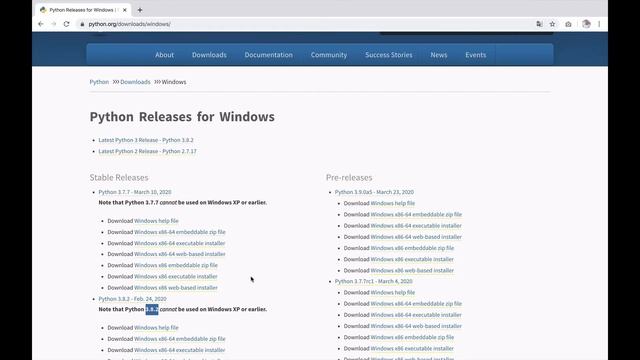Click the Stable Releases heading
The height and width of the screenshot is (360, 640).
pos(119,178)
